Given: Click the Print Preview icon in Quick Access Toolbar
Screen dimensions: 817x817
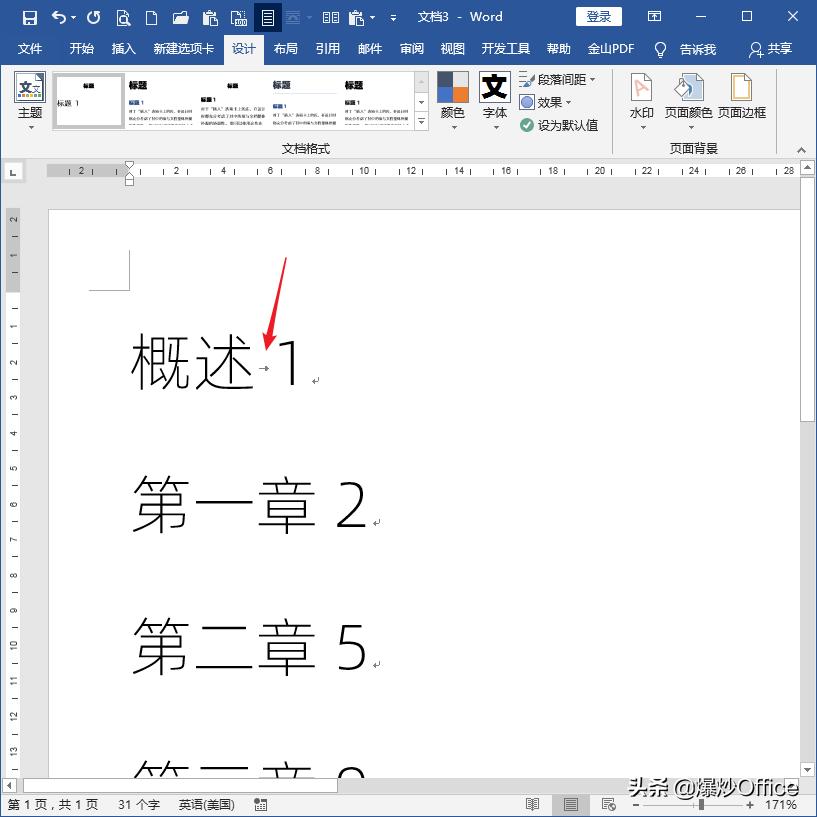Looking at the screenshot, I should tap(124, 16).
